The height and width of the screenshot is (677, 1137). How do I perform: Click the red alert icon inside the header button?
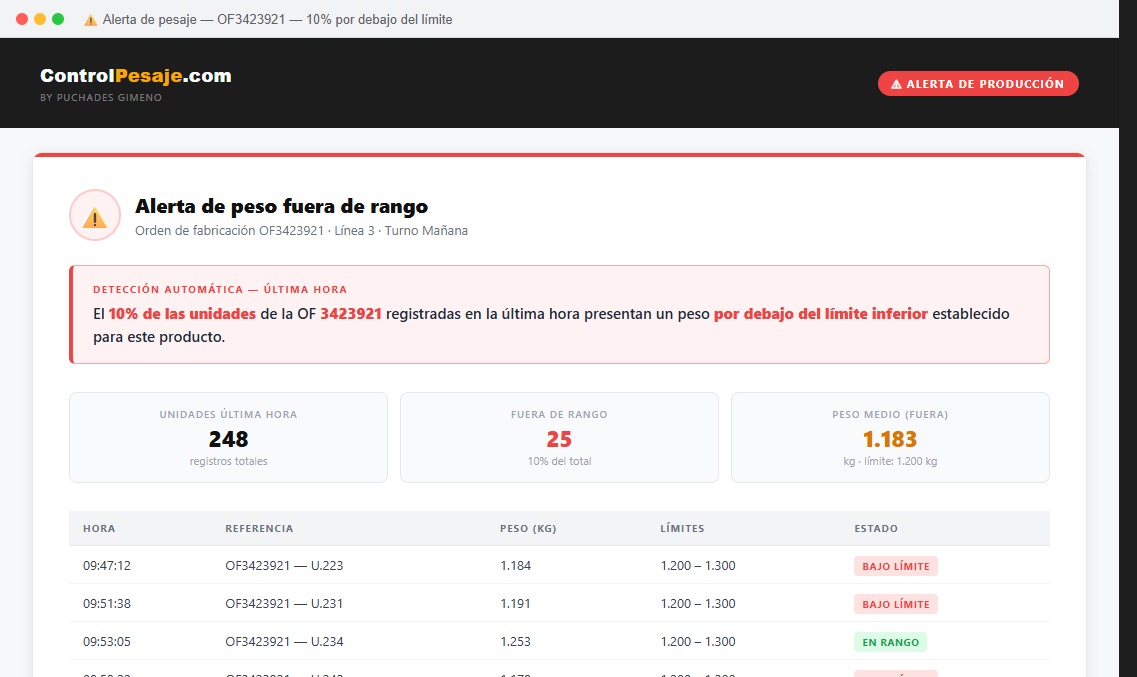pos(894,83)
